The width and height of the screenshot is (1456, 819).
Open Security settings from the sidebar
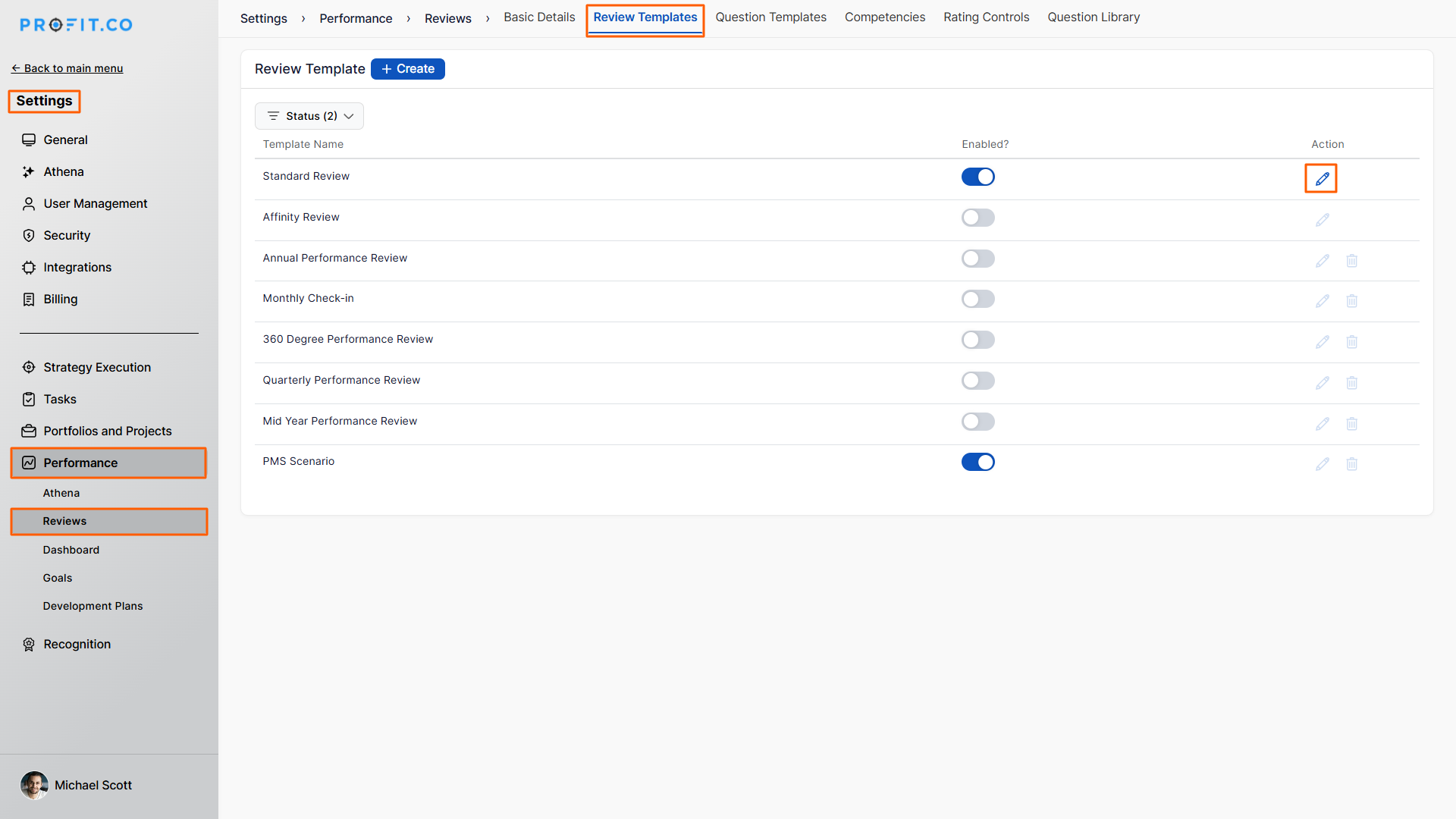tap(67, 235)
